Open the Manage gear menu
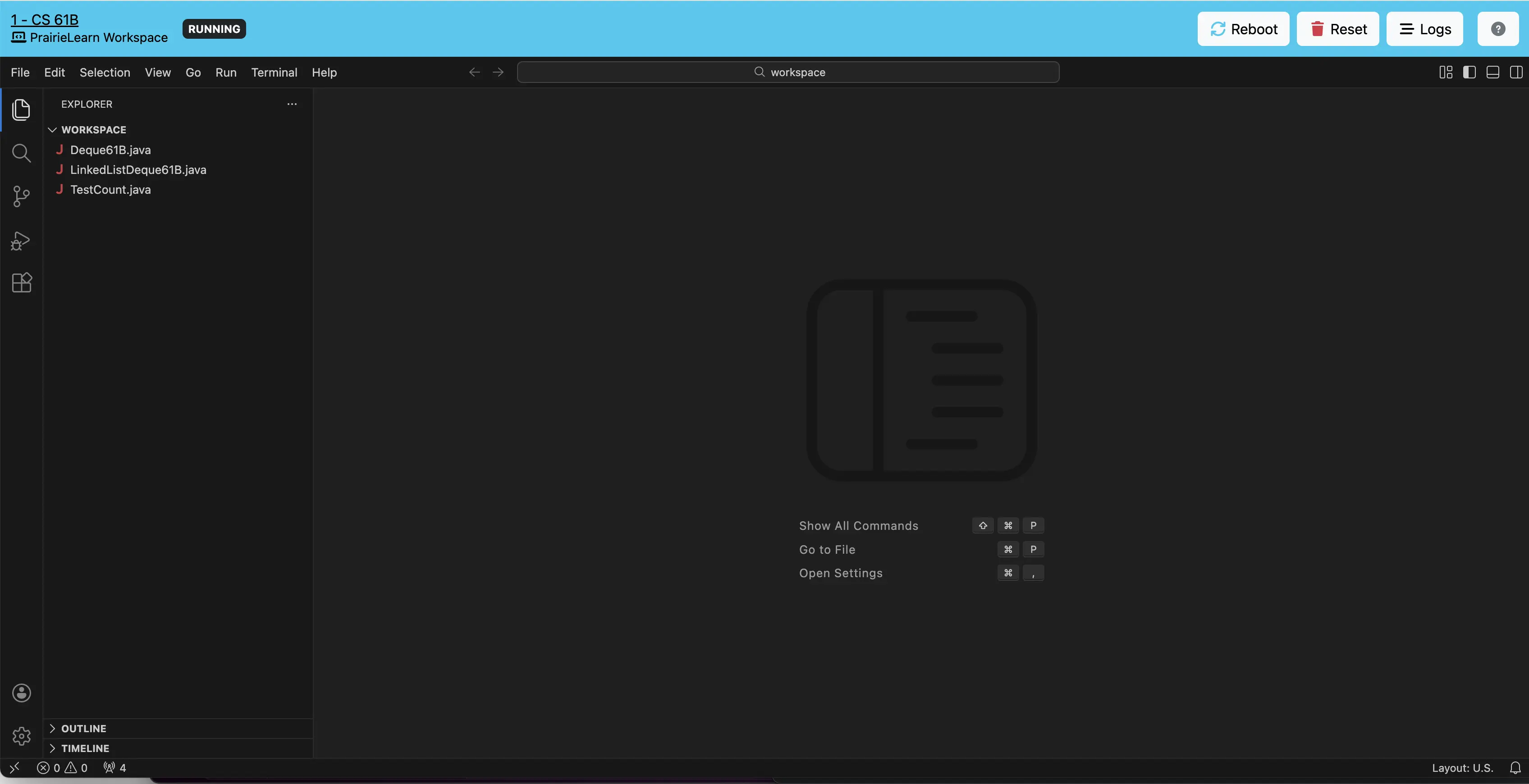The image size is (1529, 784). coord(21,736)
